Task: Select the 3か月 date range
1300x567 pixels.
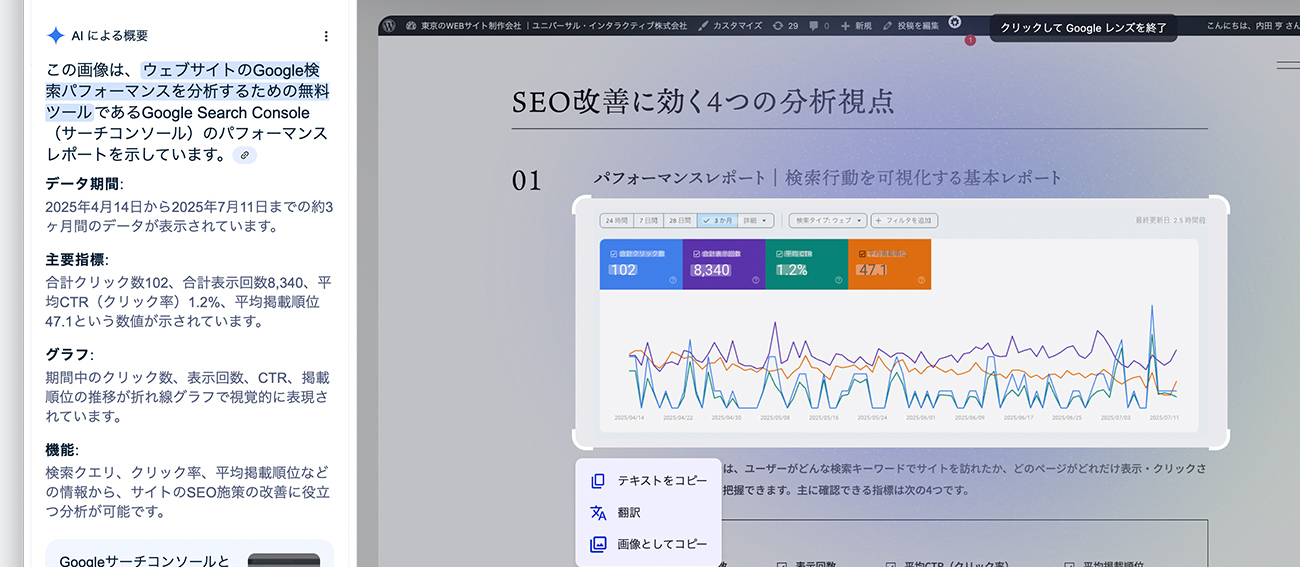Action: click(717, 220)
